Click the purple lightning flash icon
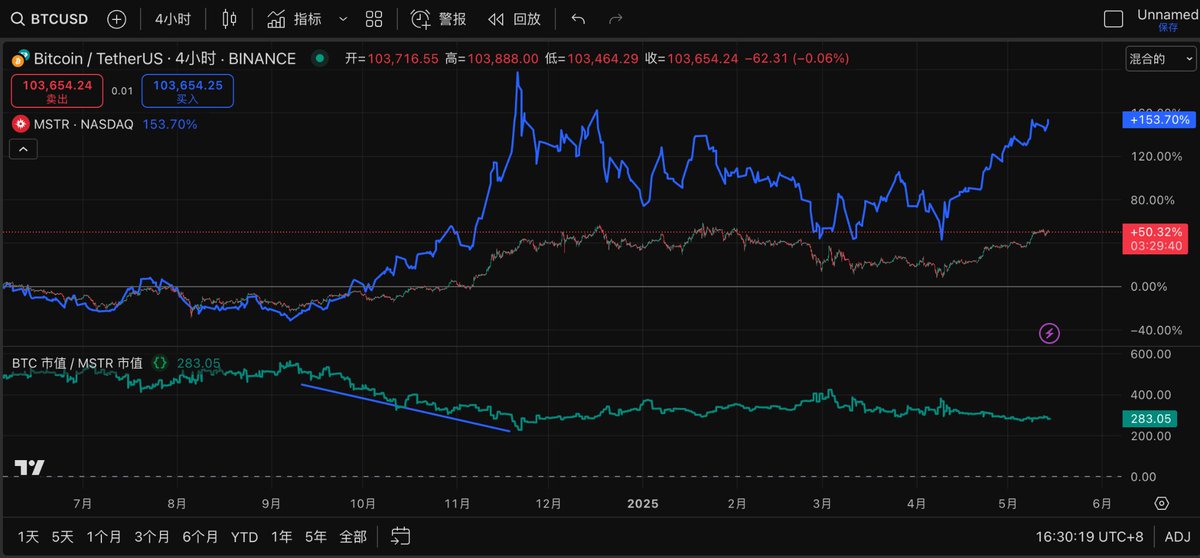1200x558 pixels. coord(1050,332)
